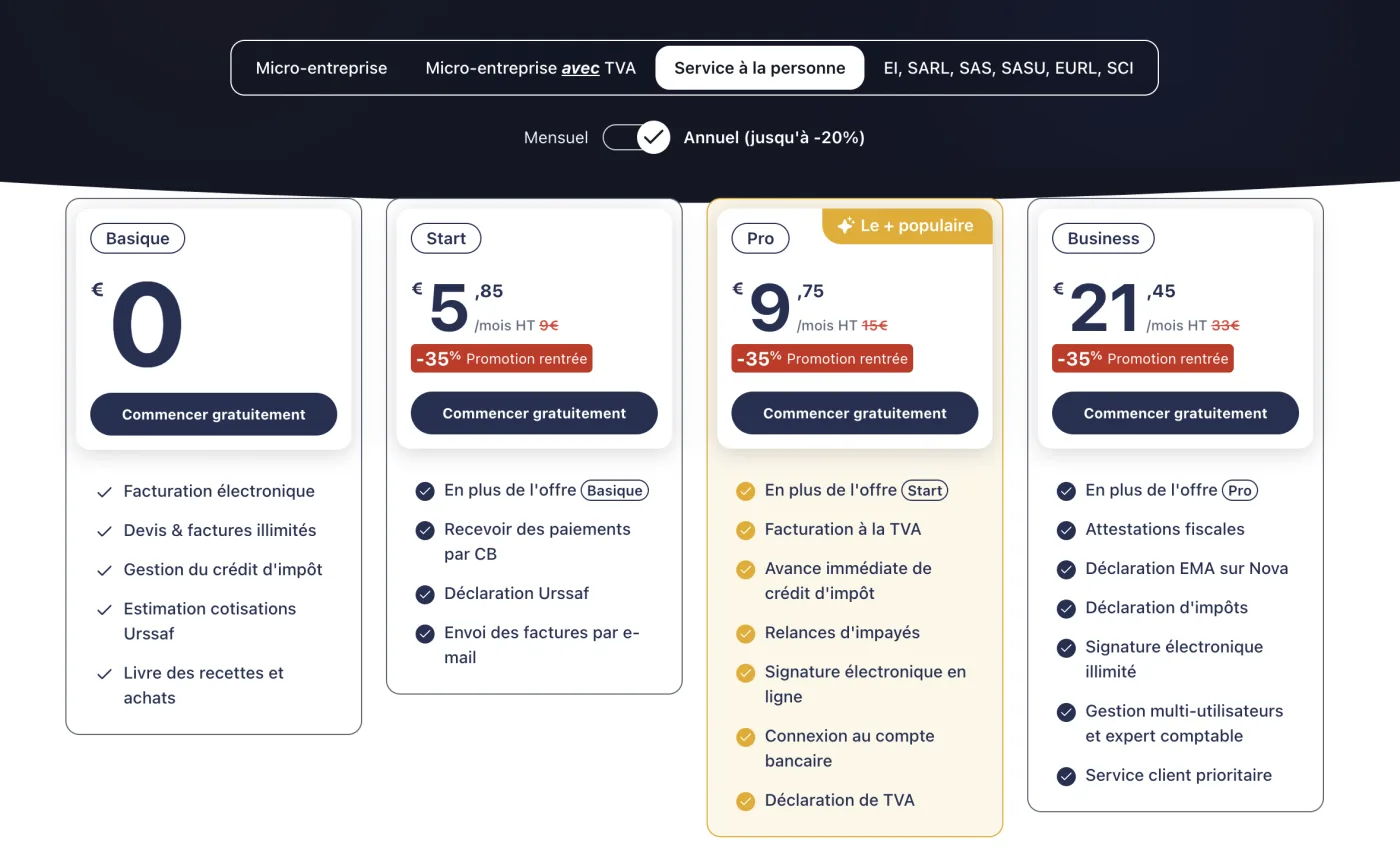Viewport: 1400px width, 864px height.
Task: Toggle the Mensuel / Annuel billing switch
Action: pos(636,137)
